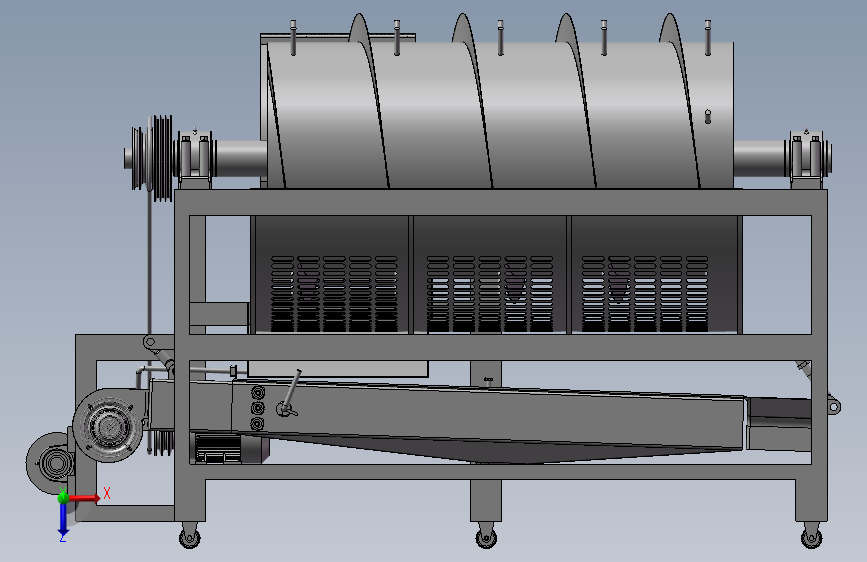Image resolution: width=867 pixels, height=562 pixels.
Task: Select the rightmost bolt atop the drum
Action: pos(707,38)
